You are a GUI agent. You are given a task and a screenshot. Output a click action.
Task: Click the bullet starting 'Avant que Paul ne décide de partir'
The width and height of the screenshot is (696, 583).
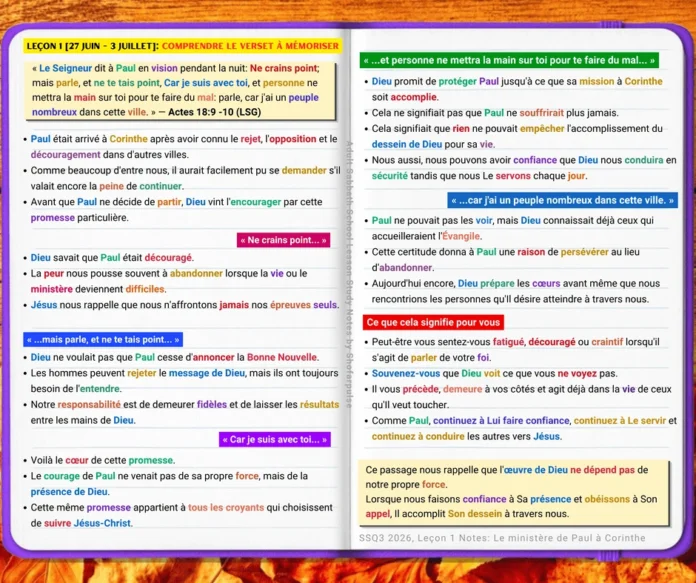tap(173, 210)
